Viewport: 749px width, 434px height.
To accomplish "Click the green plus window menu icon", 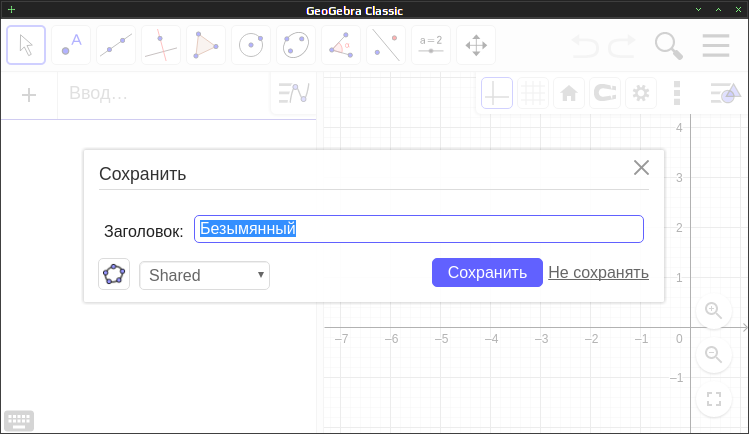I will [11, 10].
